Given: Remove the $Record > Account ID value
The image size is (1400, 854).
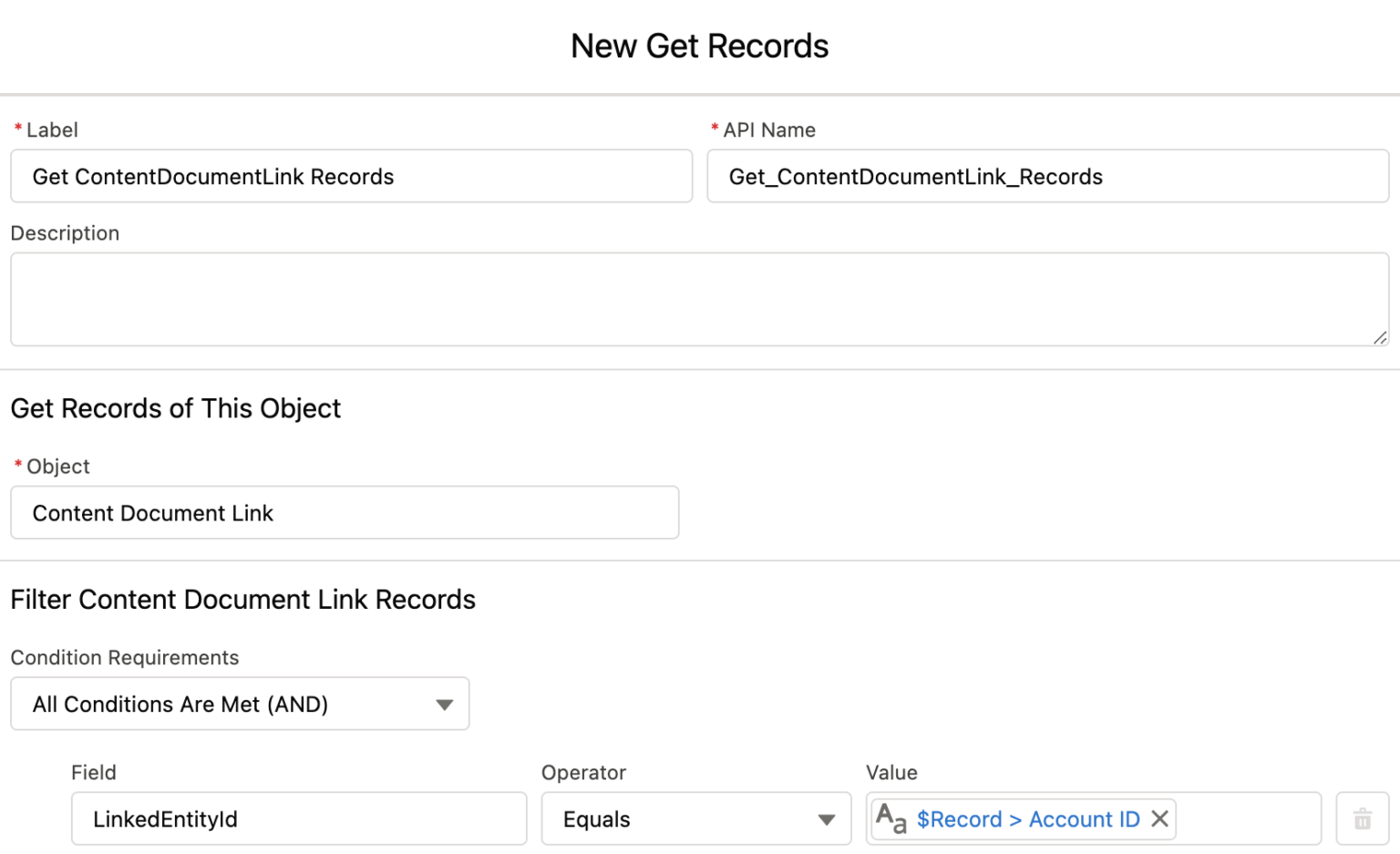Looking at the screenshot, I should coord(1159,818).
